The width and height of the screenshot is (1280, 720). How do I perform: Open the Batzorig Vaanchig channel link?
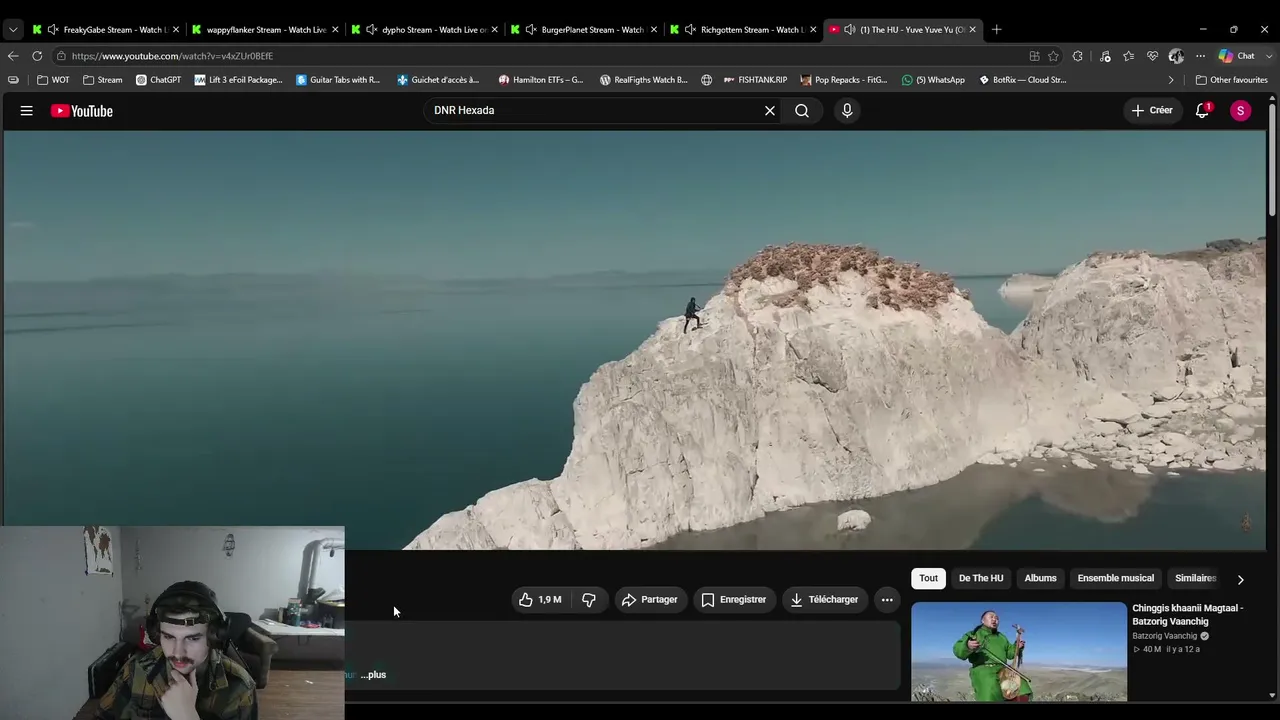[1165, 636]
